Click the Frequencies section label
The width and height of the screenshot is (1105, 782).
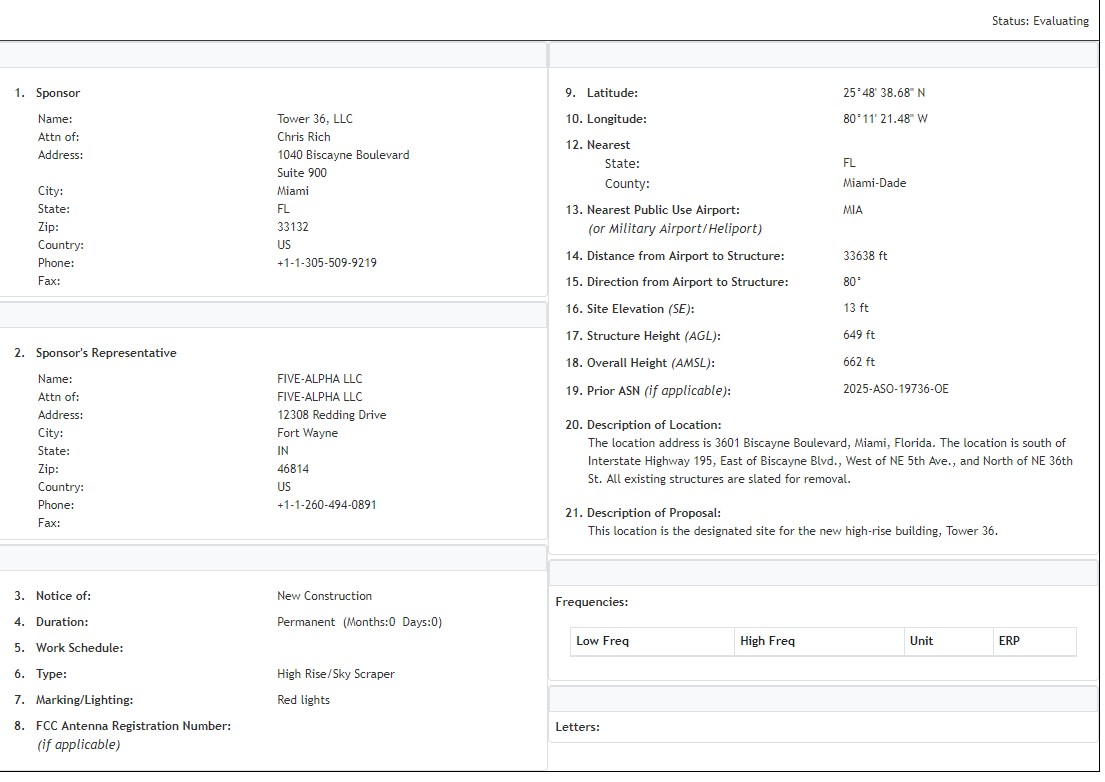pyautogui.click(x=591, y=602)
